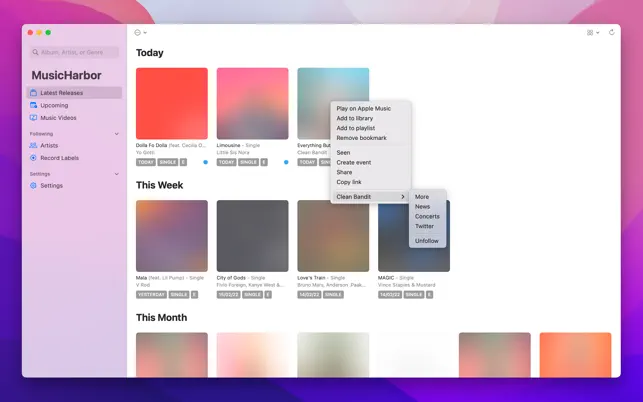Toggle unseen dot on Limousine
The image size is (643, 402).
click(286, 162)
